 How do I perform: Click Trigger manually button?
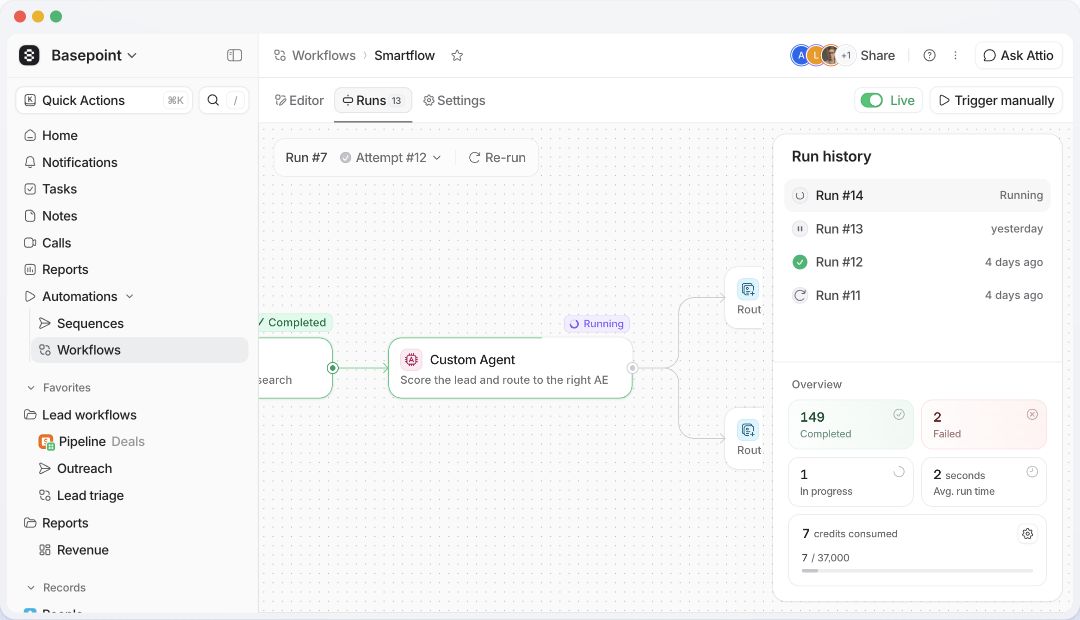tap(996, 101)
